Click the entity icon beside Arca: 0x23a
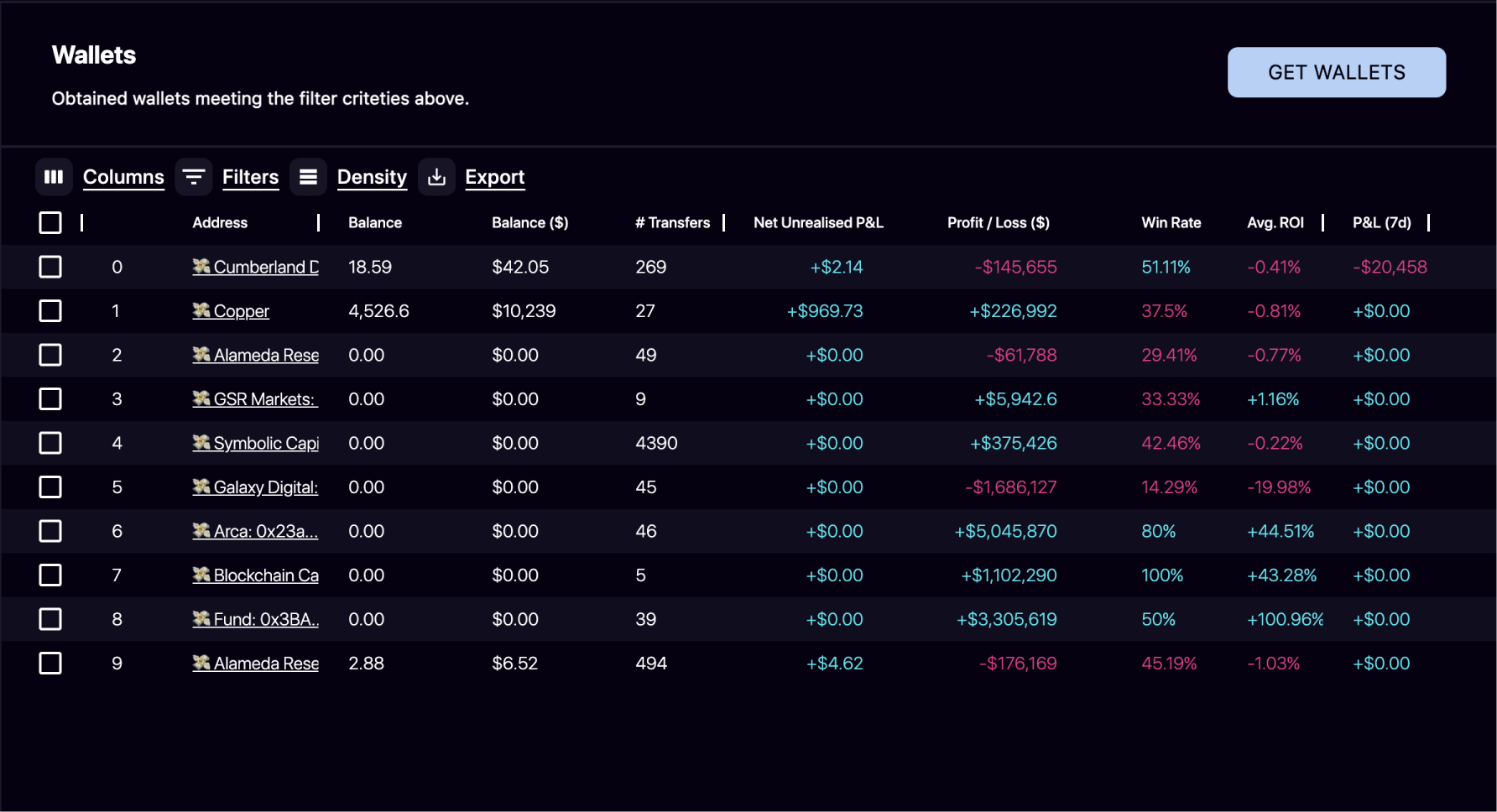The height and width of the screenshot is (812, 1497). point(201,530)
